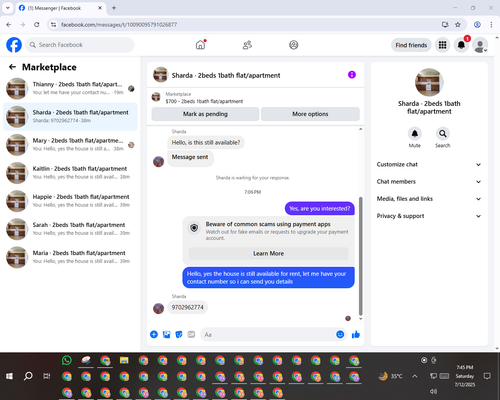The image size is (500, 400).
Task: Show hidden system tray icons
Action: [415, 376]
